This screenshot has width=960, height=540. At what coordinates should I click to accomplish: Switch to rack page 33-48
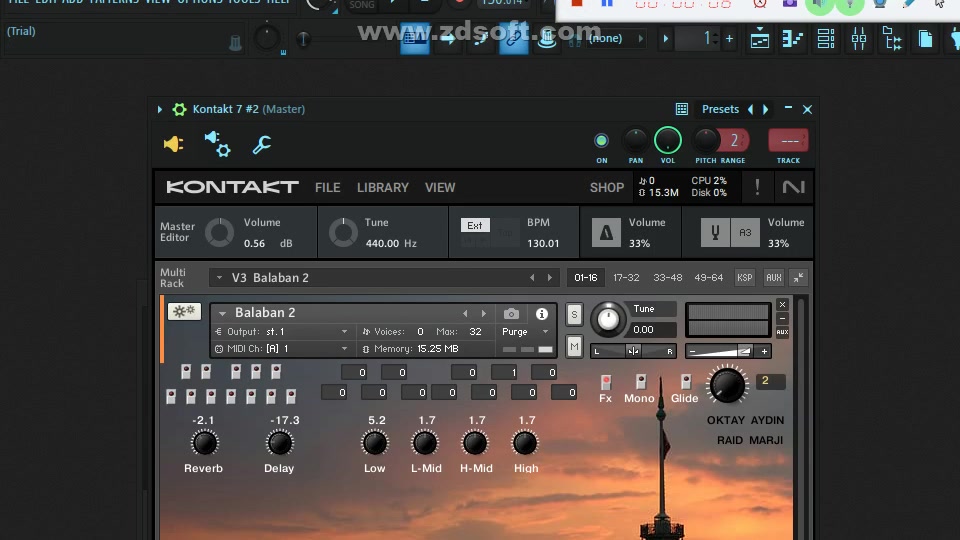pos(667,278)
